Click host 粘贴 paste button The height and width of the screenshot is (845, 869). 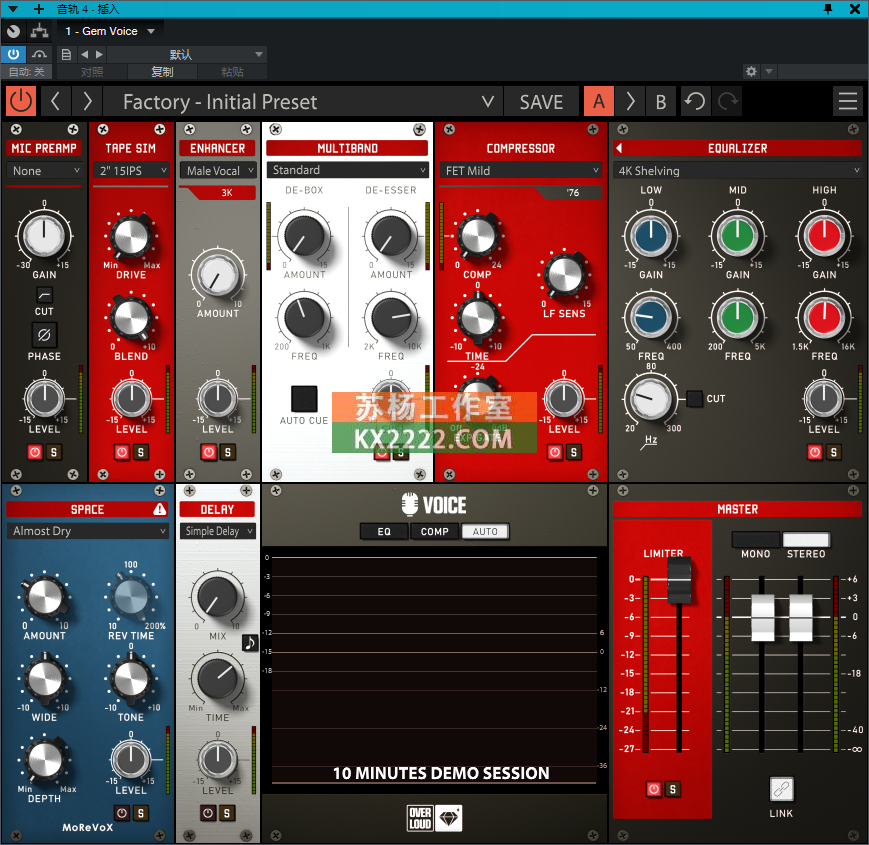click(x=232, y=71)
